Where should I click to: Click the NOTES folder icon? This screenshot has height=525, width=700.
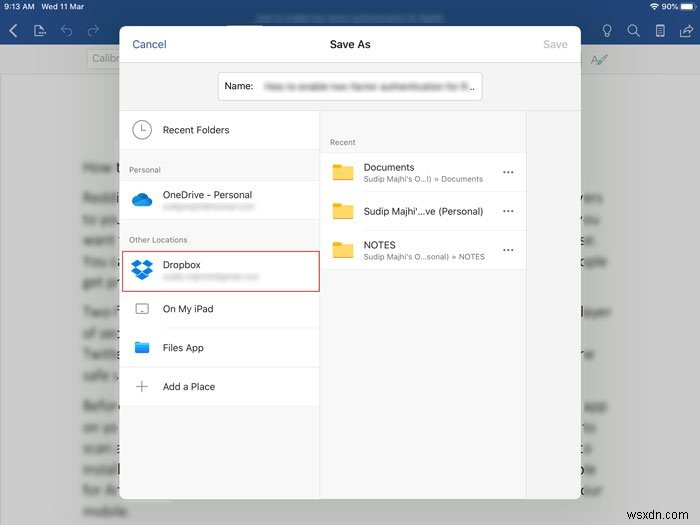(343, 250)
